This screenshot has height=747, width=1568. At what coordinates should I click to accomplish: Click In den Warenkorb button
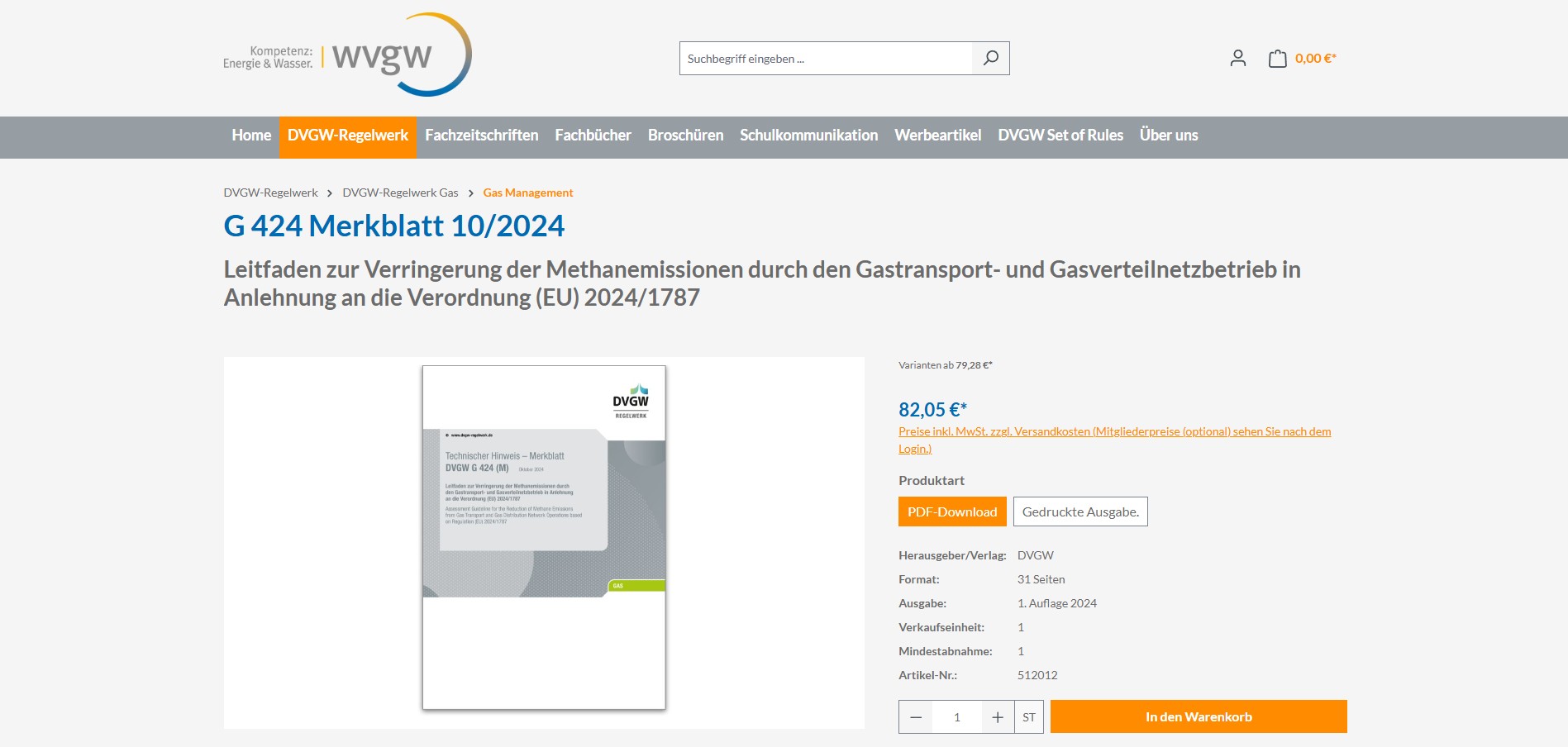1199,716
